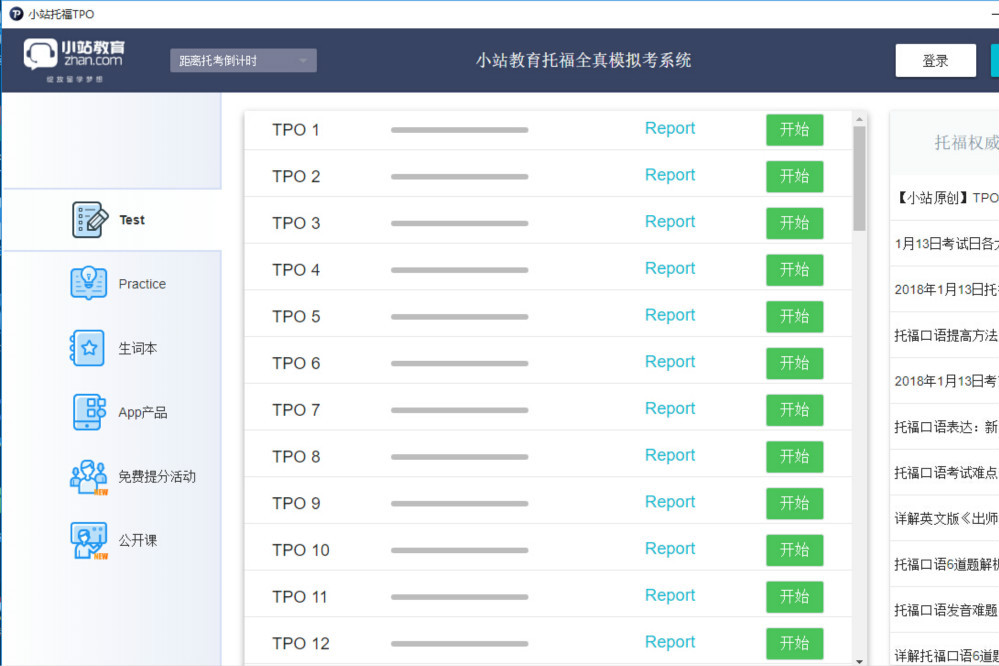This screenshot has height=666, width=999.
Task: Start TPO 6 with 开始 button
Action: [x=794, y=363]
